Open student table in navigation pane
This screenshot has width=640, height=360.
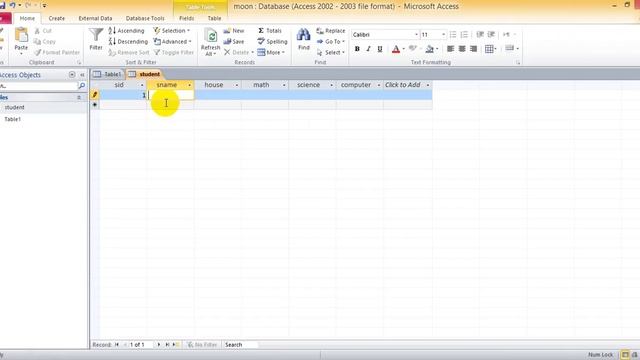[x=15, y=107]
